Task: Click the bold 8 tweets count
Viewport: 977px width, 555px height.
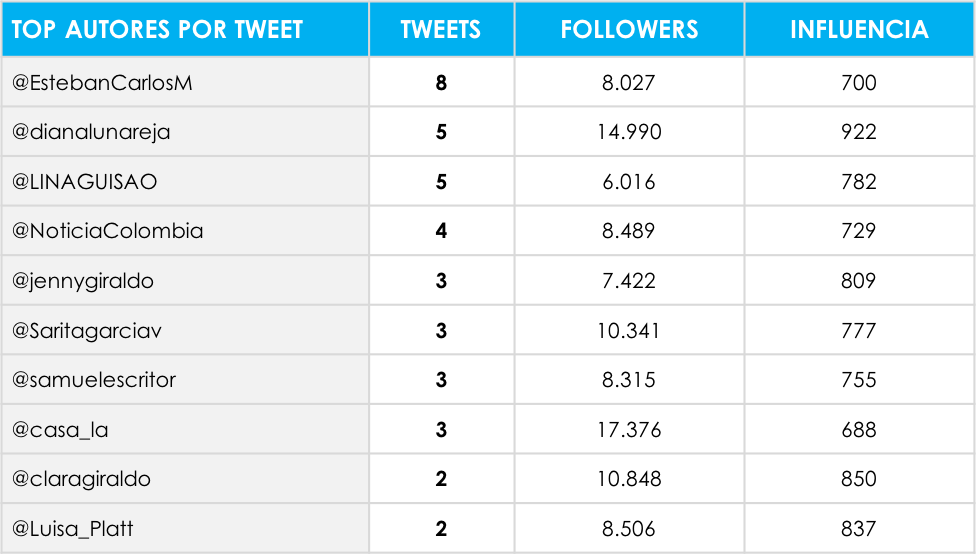Action: tap(441, 82)
